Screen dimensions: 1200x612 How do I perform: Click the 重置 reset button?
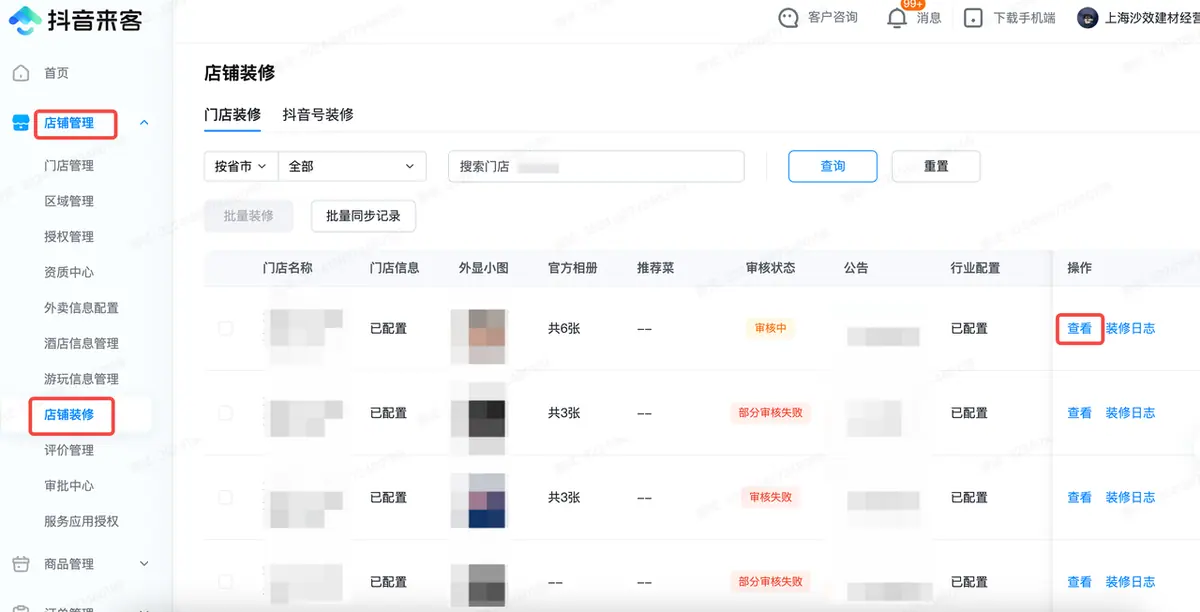936,166
